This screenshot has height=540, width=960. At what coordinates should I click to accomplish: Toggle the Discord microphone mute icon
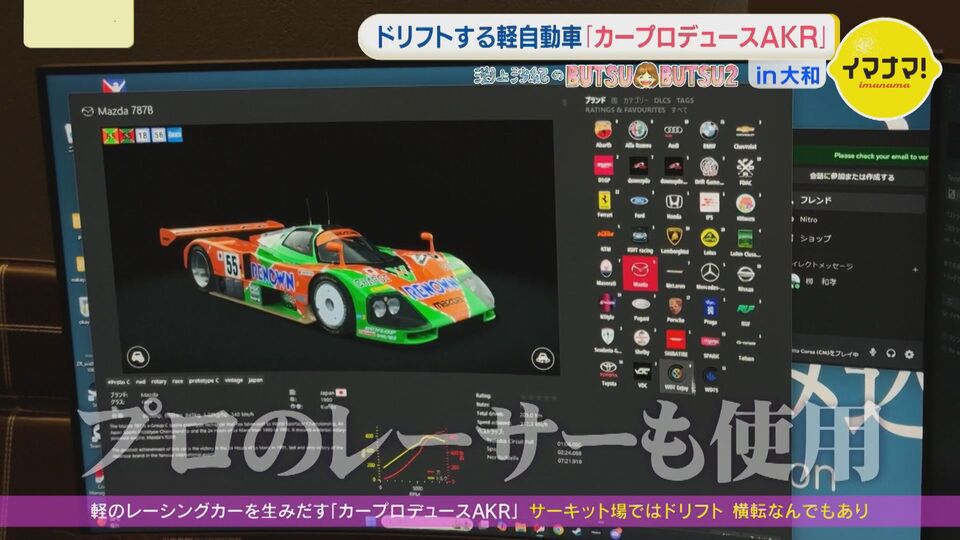click(873, 353)
